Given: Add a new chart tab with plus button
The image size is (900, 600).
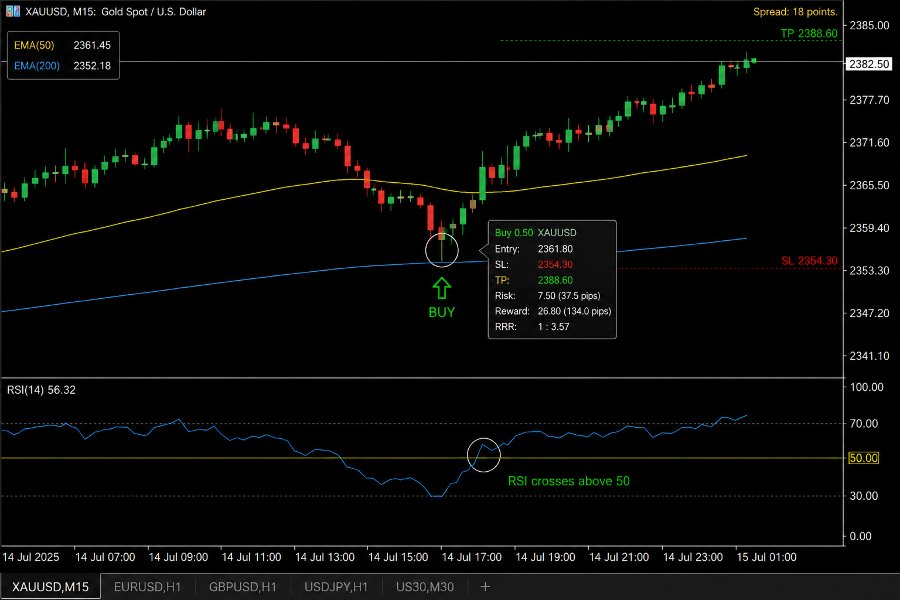Looking at the screenshot, I should coord(485,587).
